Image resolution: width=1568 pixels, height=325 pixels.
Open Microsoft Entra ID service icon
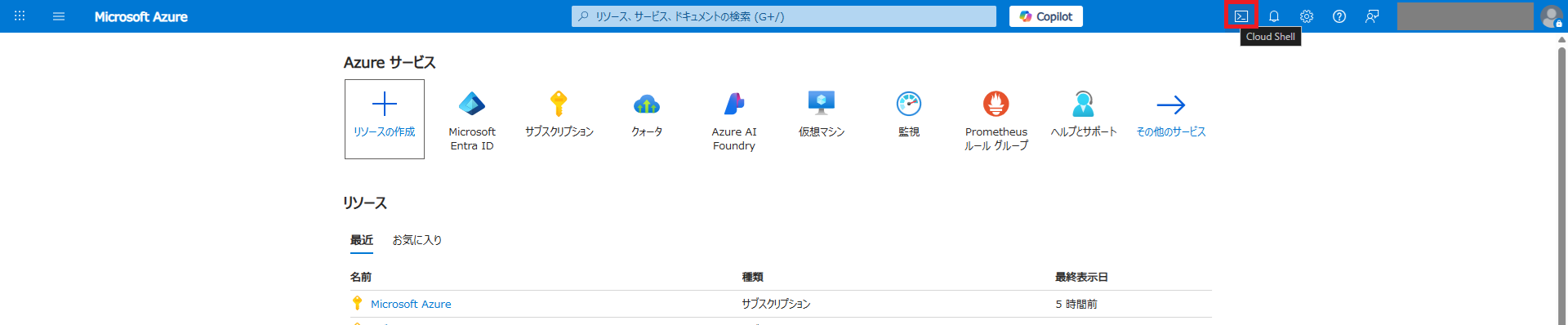472,104
